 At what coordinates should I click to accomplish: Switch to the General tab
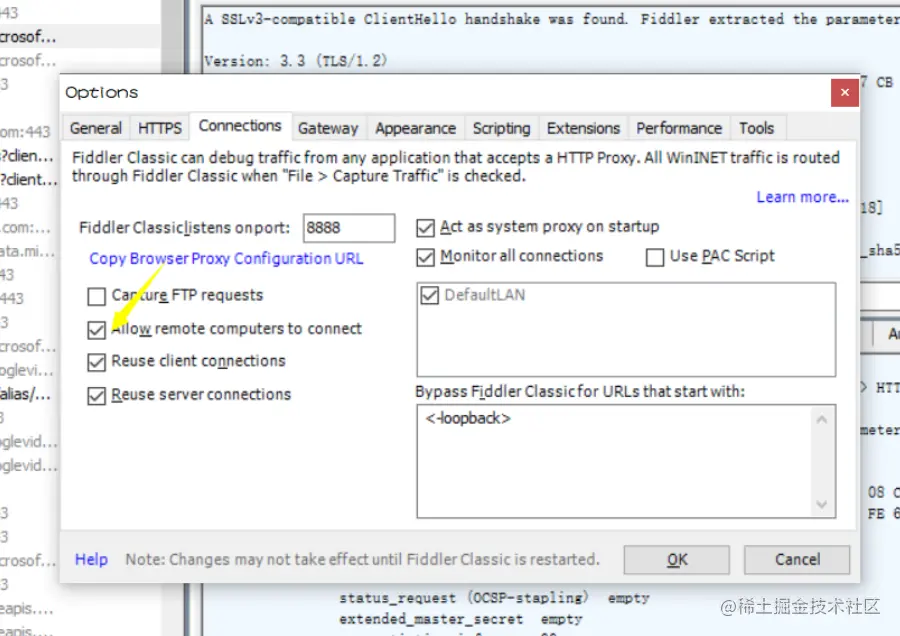(96, 128)
